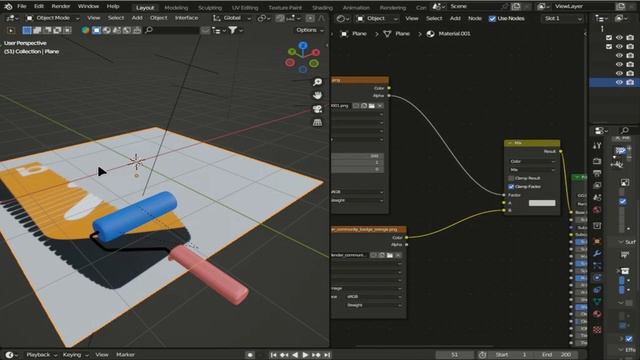Open the Object properties tab

[x=597, y=241]
